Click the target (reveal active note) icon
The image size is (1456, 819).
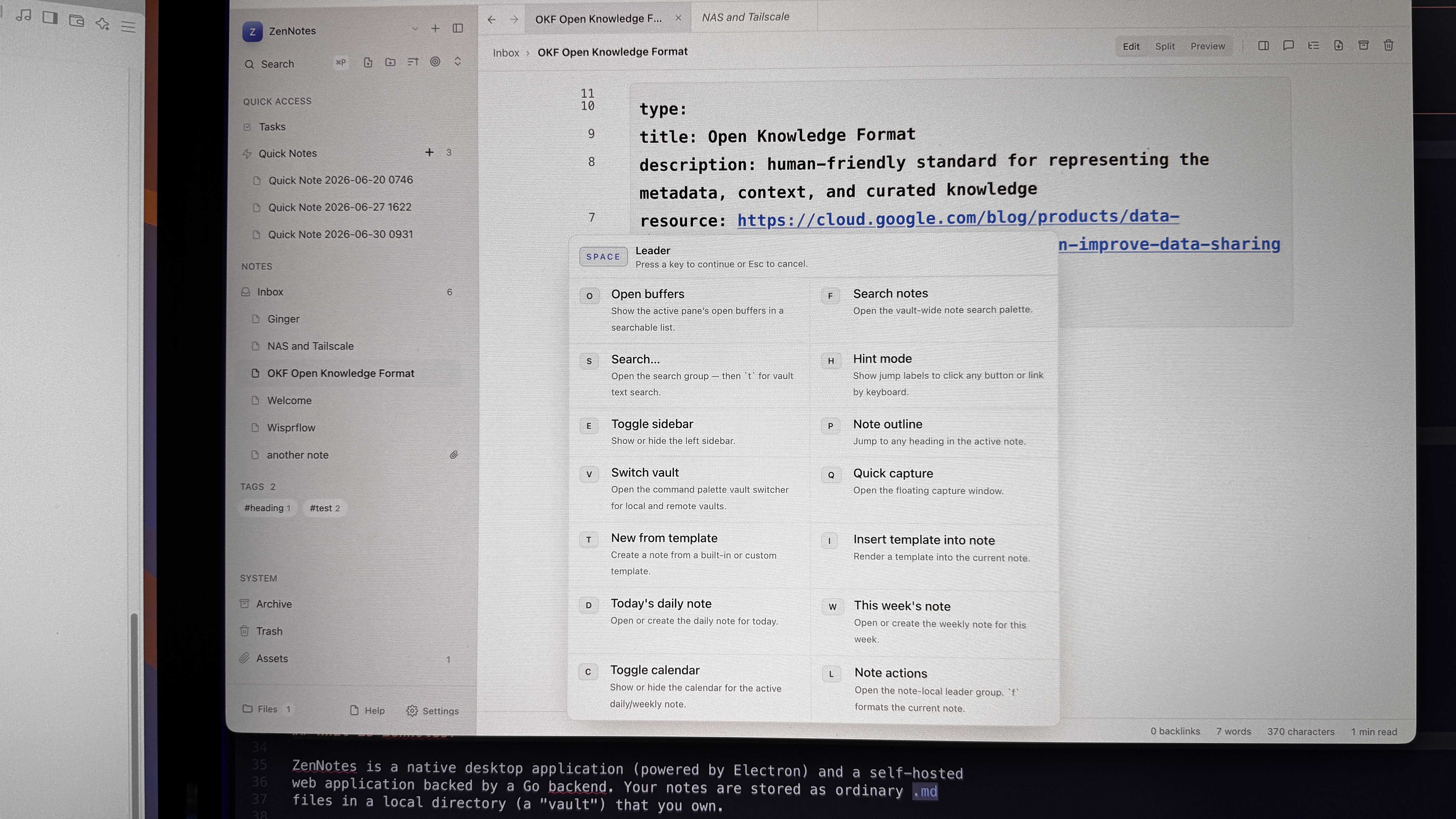point(435,62)
